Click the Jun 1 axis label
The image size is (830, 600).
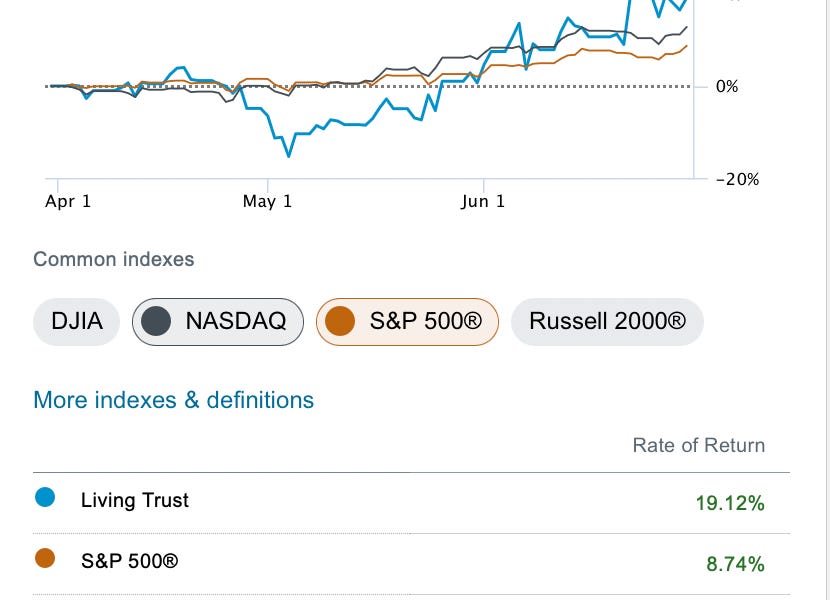[x=484, y=200]
